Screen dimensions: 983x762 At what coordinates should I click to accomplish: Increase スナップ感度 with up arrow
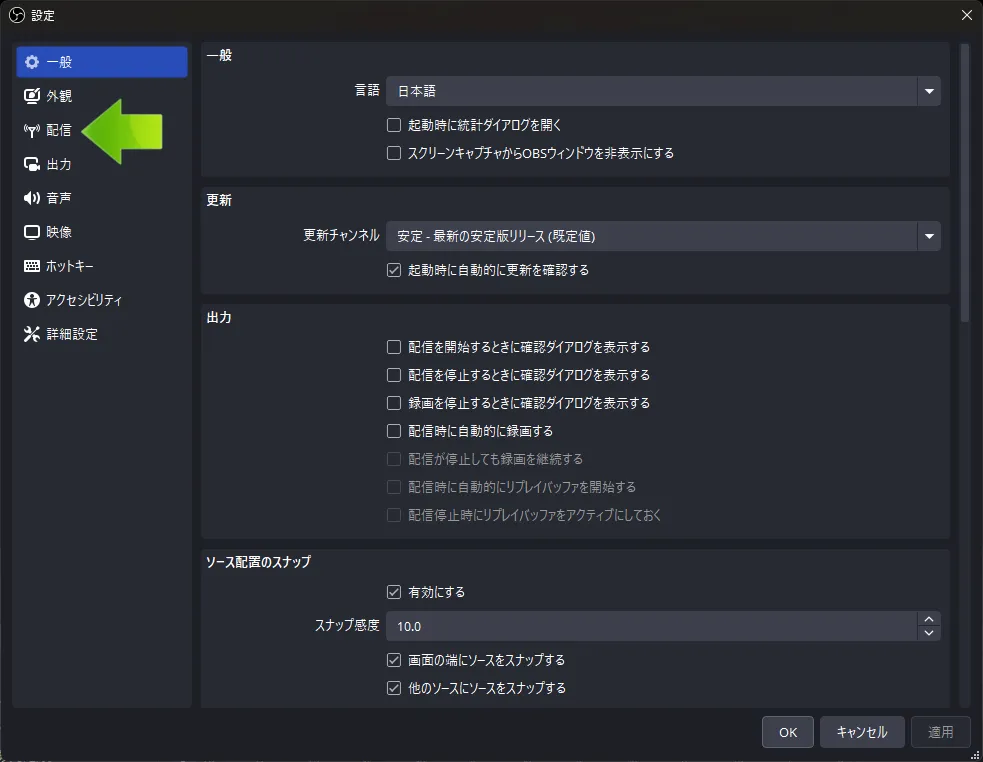click(x=929, y=619)
